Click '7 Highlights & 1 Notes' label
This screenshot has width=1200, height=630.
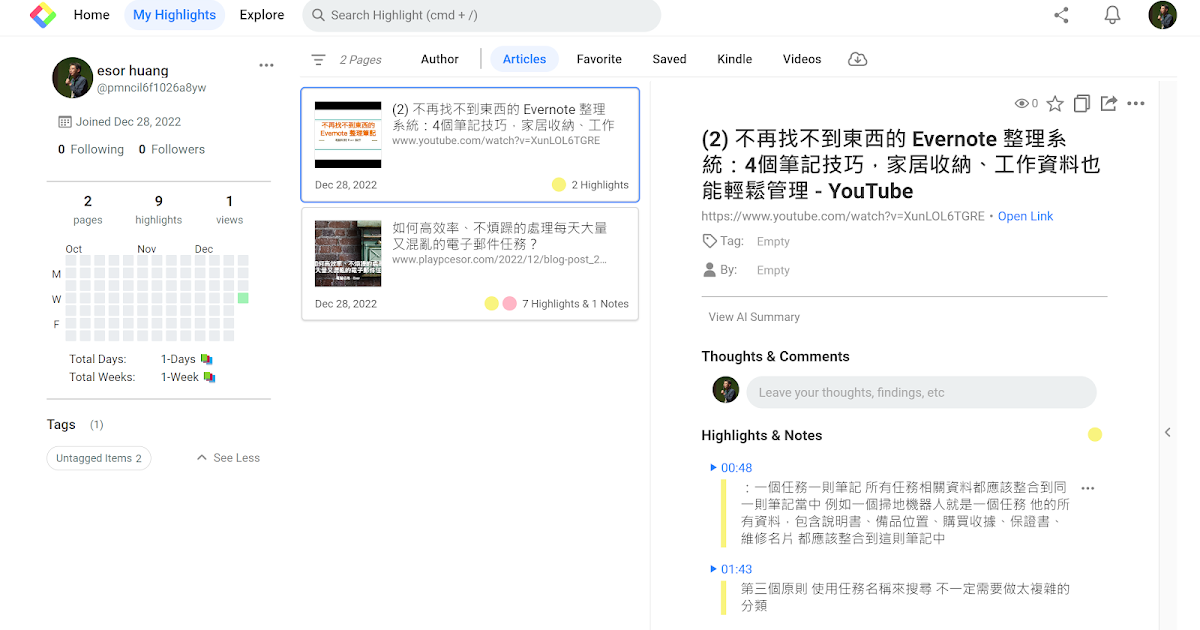[x=575, y=304]
